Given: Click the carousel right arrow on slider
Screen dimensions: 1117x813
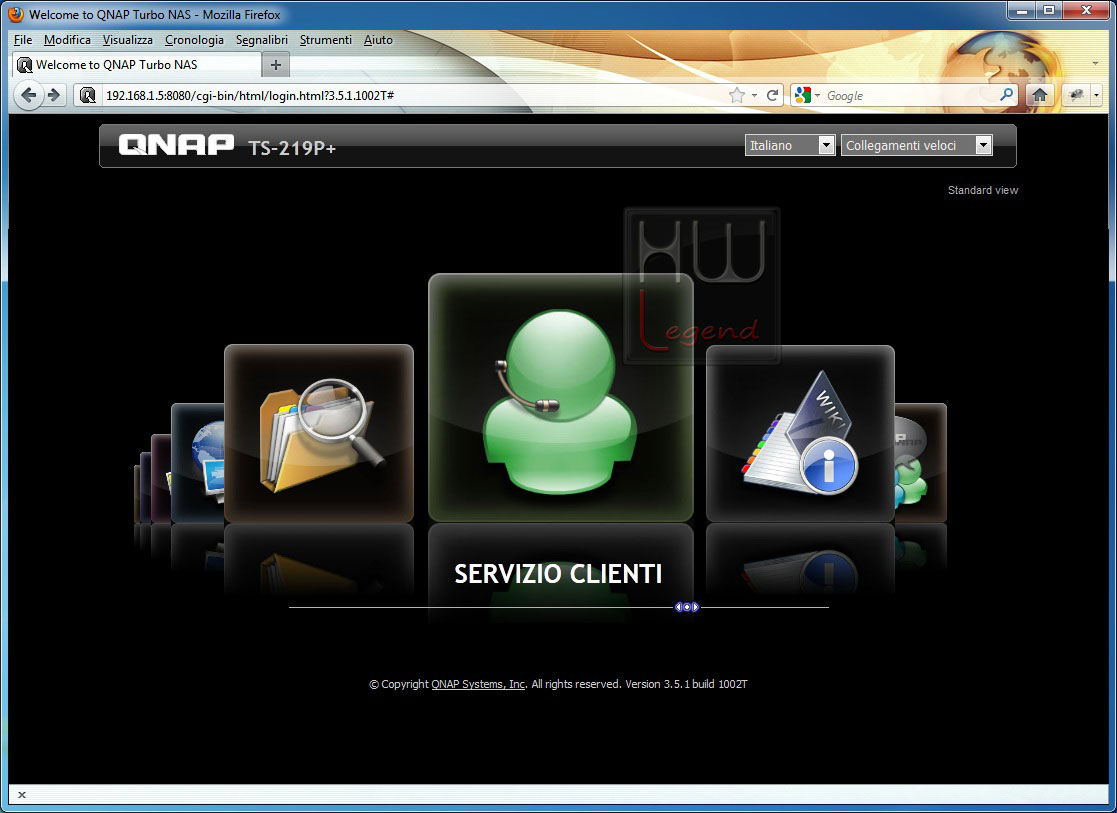Looking at the screenshot, I should point(695,607).
